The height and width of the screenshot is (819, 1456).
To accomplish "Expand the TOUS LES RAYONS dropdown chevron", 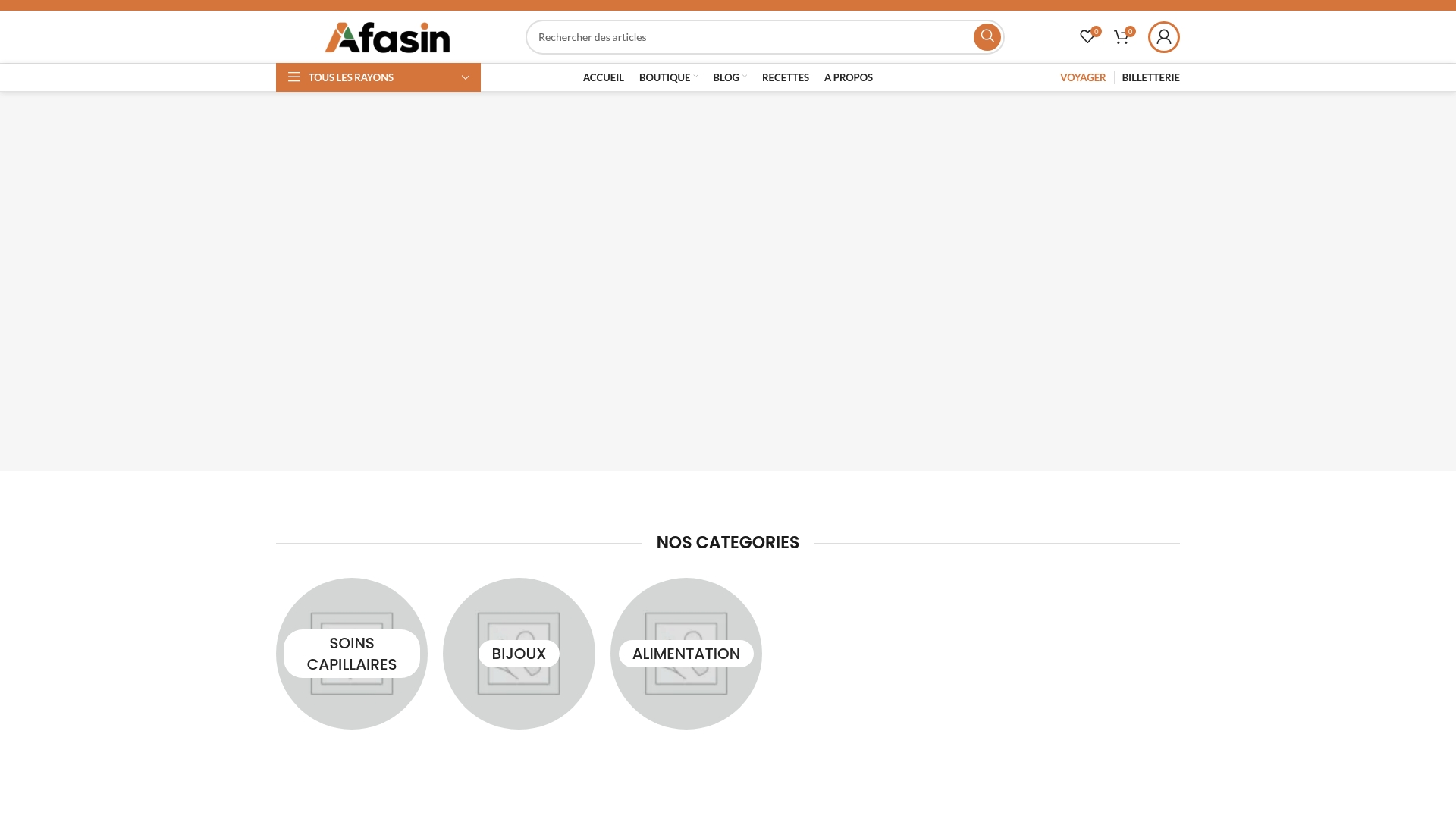I will pyautogui.click(x=465, y=77).
